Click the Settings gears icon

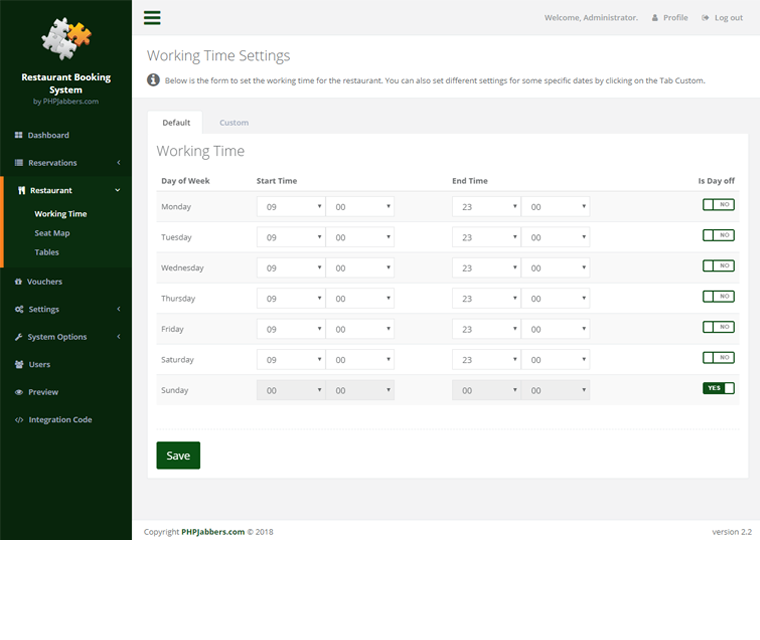[19, 309]
